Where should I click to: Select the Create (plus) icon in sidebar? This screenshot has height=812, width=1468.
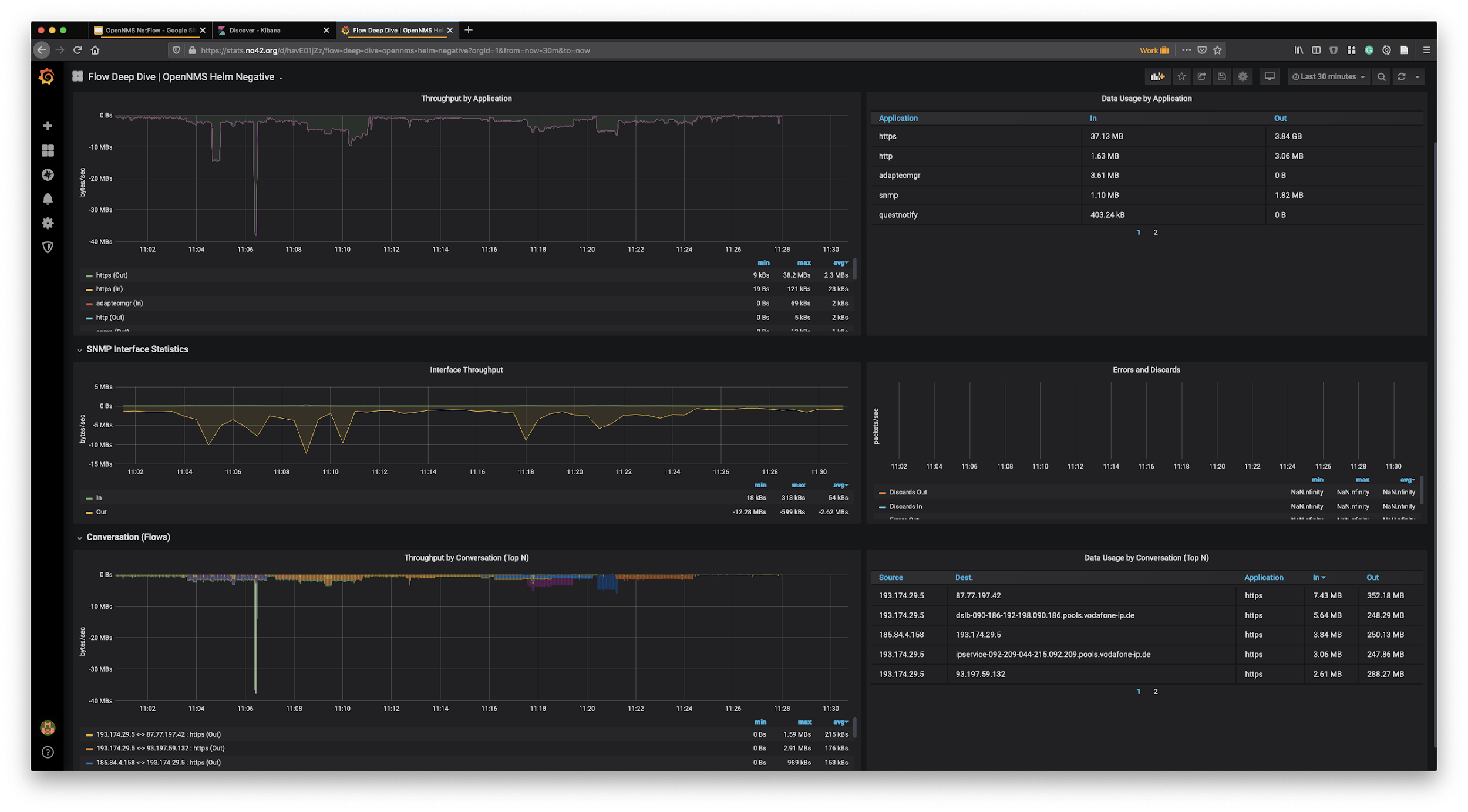click(x=47, y=125)
